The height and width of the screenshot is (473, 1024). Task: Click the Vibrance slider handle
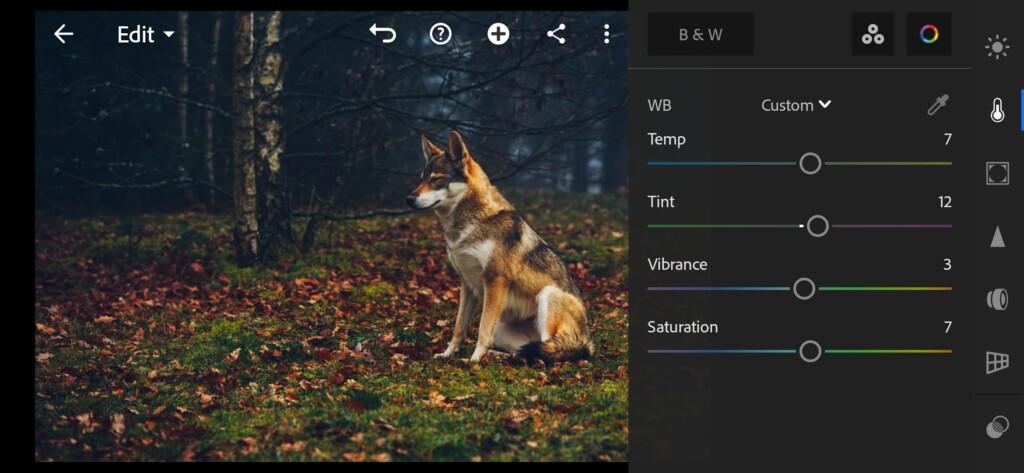(x=804, y=289)
